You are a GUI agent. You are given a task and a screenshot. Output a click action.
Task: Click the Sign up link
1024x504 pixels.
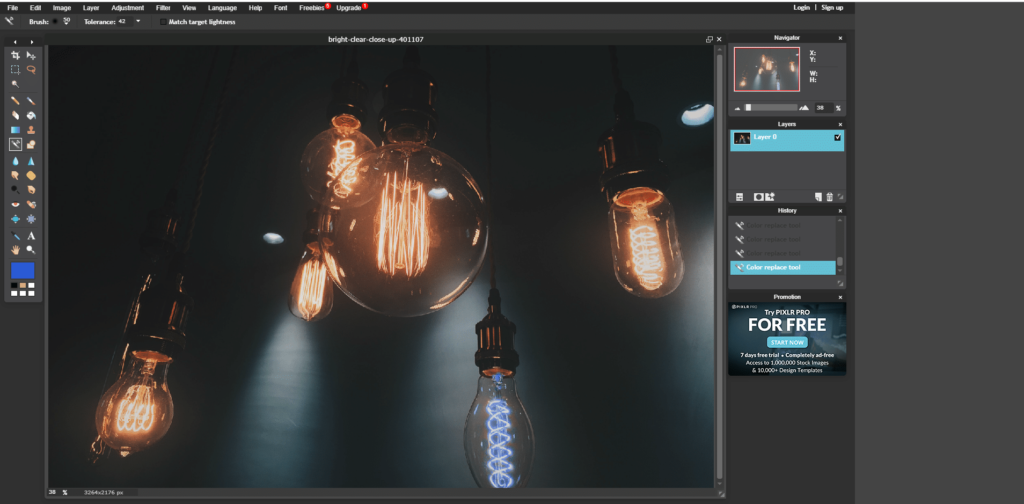coord(832,8)
